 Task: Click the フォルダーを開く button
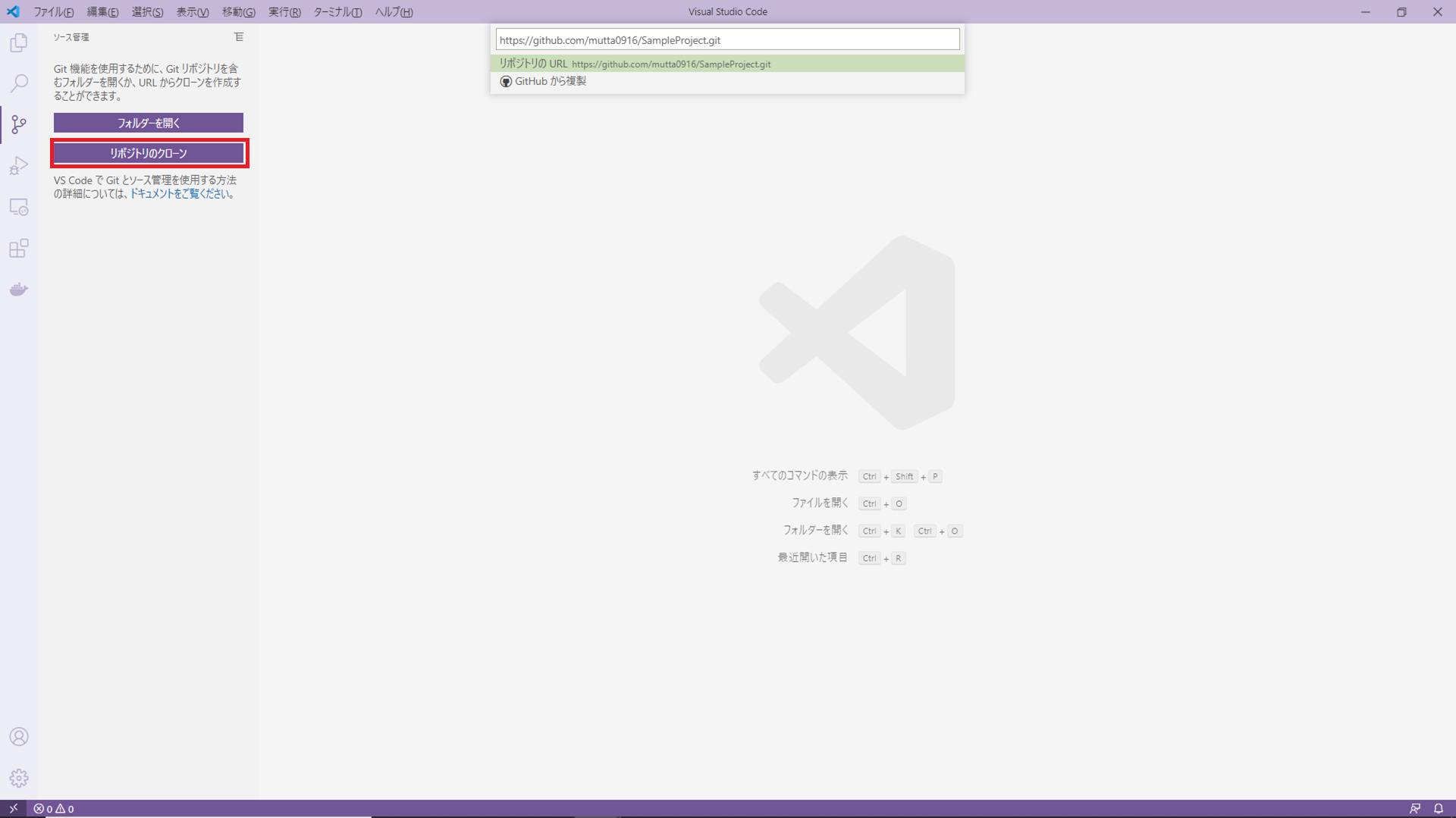tap(149, 123)
